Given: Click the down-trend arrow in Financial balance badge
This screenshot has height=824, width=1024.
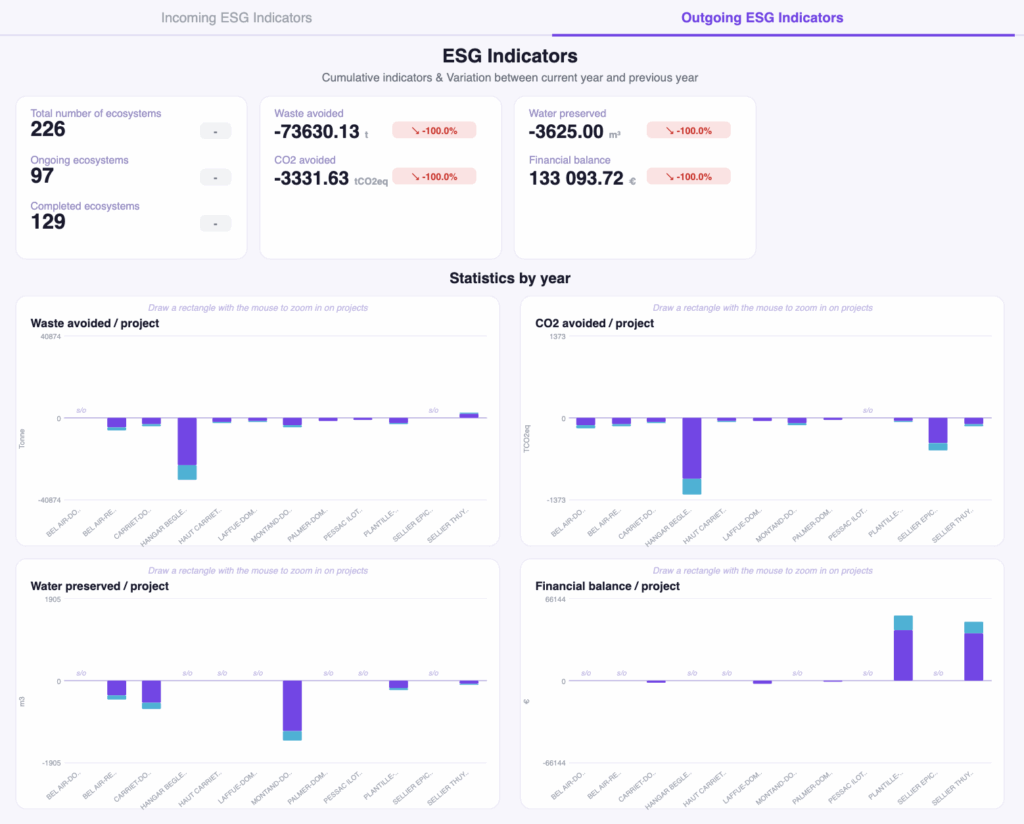Looking at the screenshot, I should [657, 176].
